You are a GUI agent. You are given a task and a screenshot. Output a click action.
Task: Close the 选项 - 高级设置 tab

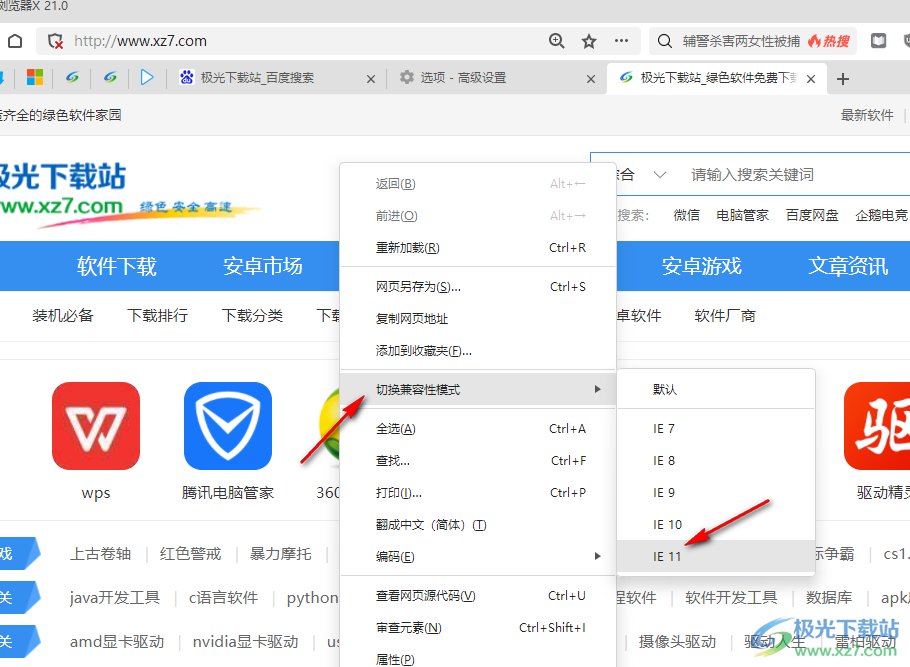click(591, 79)
